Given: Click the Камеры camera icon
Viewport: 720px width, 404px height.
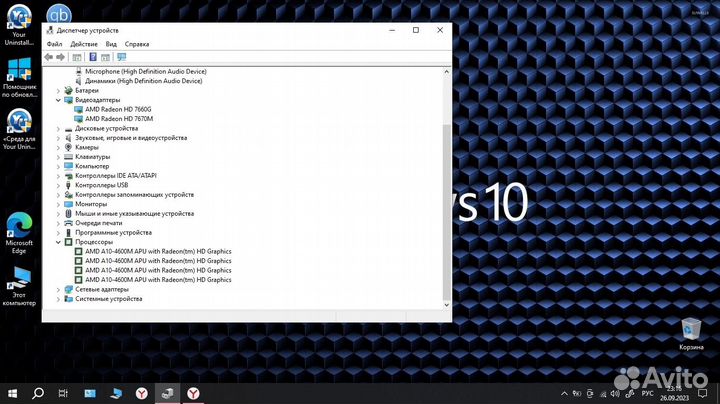Looking at the screenshot, I should coord(68,147).
